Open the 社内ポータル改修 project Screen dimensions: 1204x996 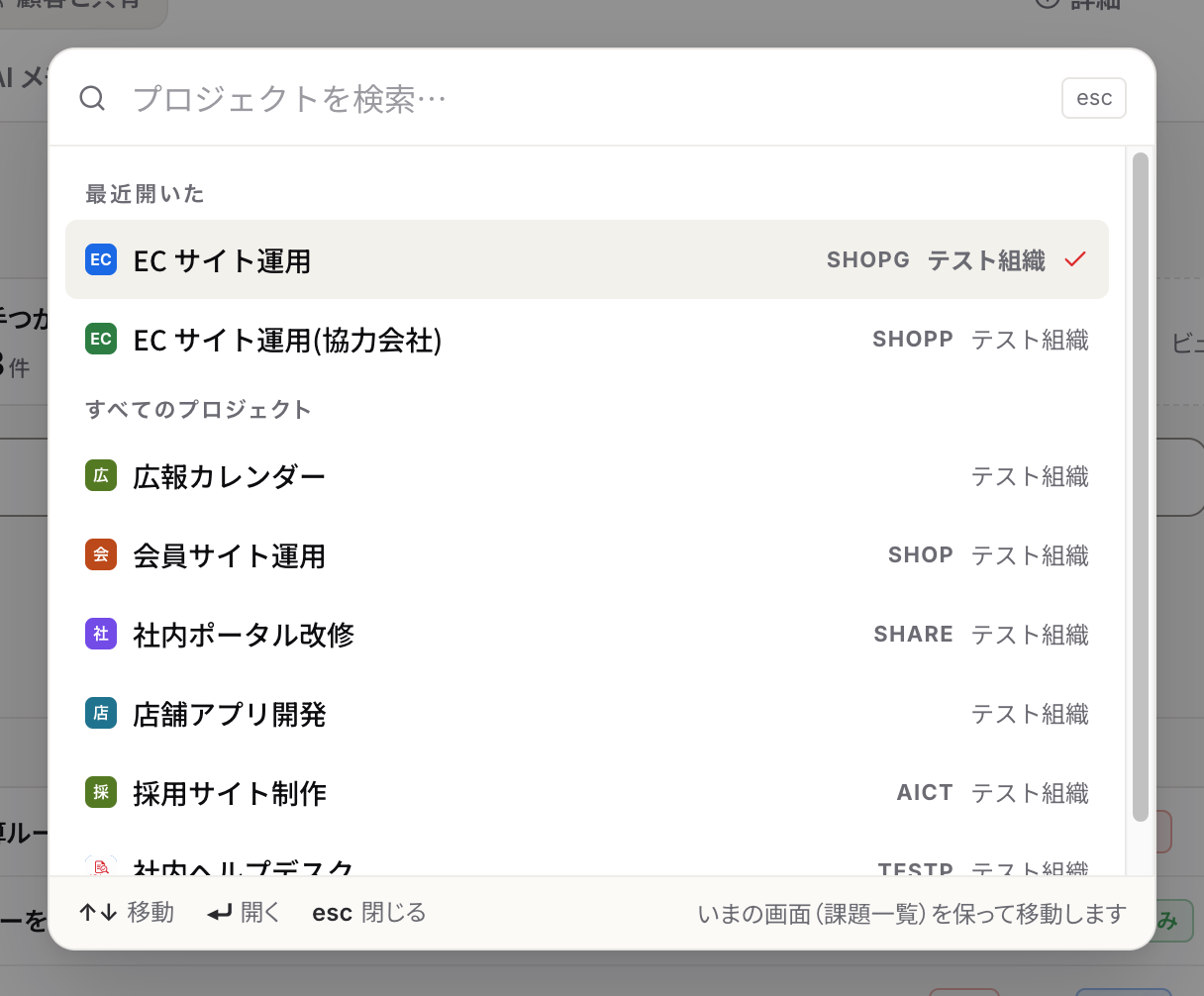587,635
